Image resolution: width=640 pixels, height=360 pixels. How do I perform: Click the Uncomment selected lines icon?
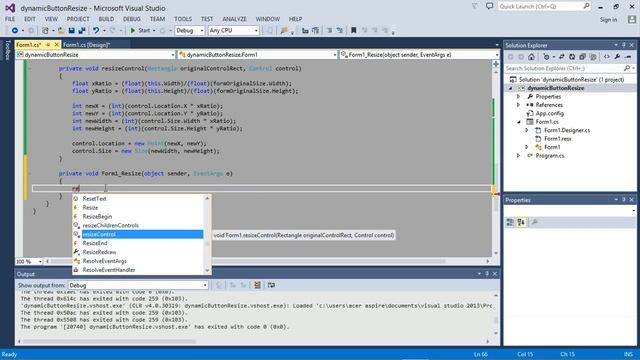[340, 30]
